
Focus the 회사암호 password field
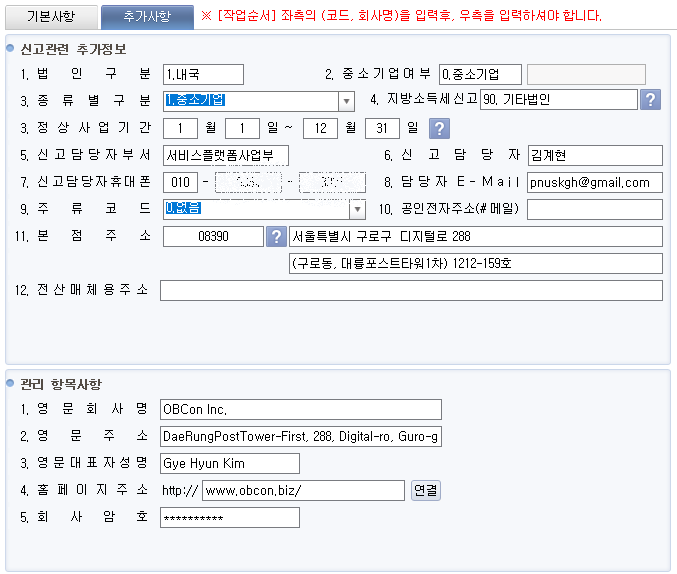(x=229, y=517)
